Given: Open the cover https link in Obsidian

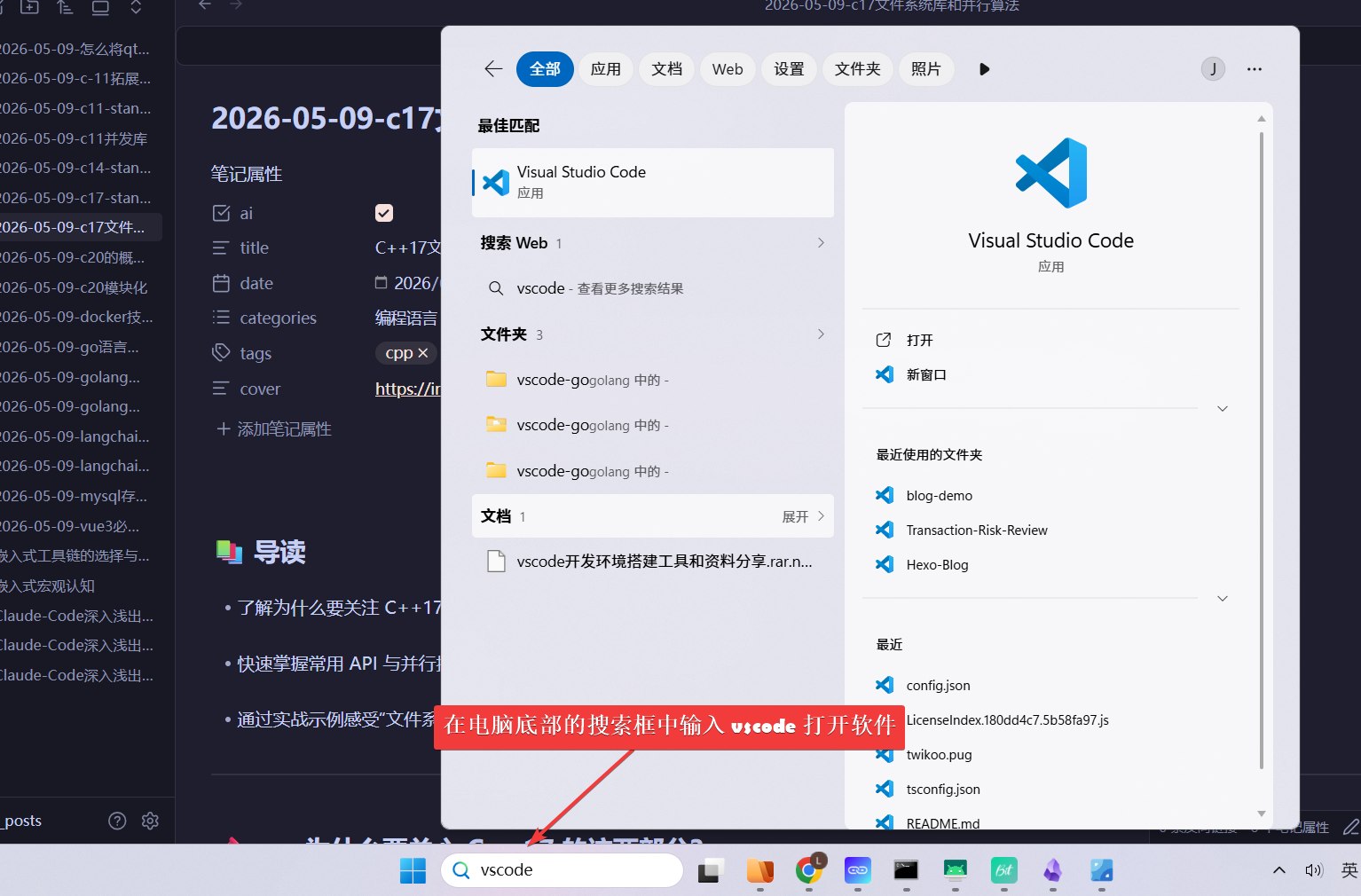Looking at the screenshot, I should (407, 389).
